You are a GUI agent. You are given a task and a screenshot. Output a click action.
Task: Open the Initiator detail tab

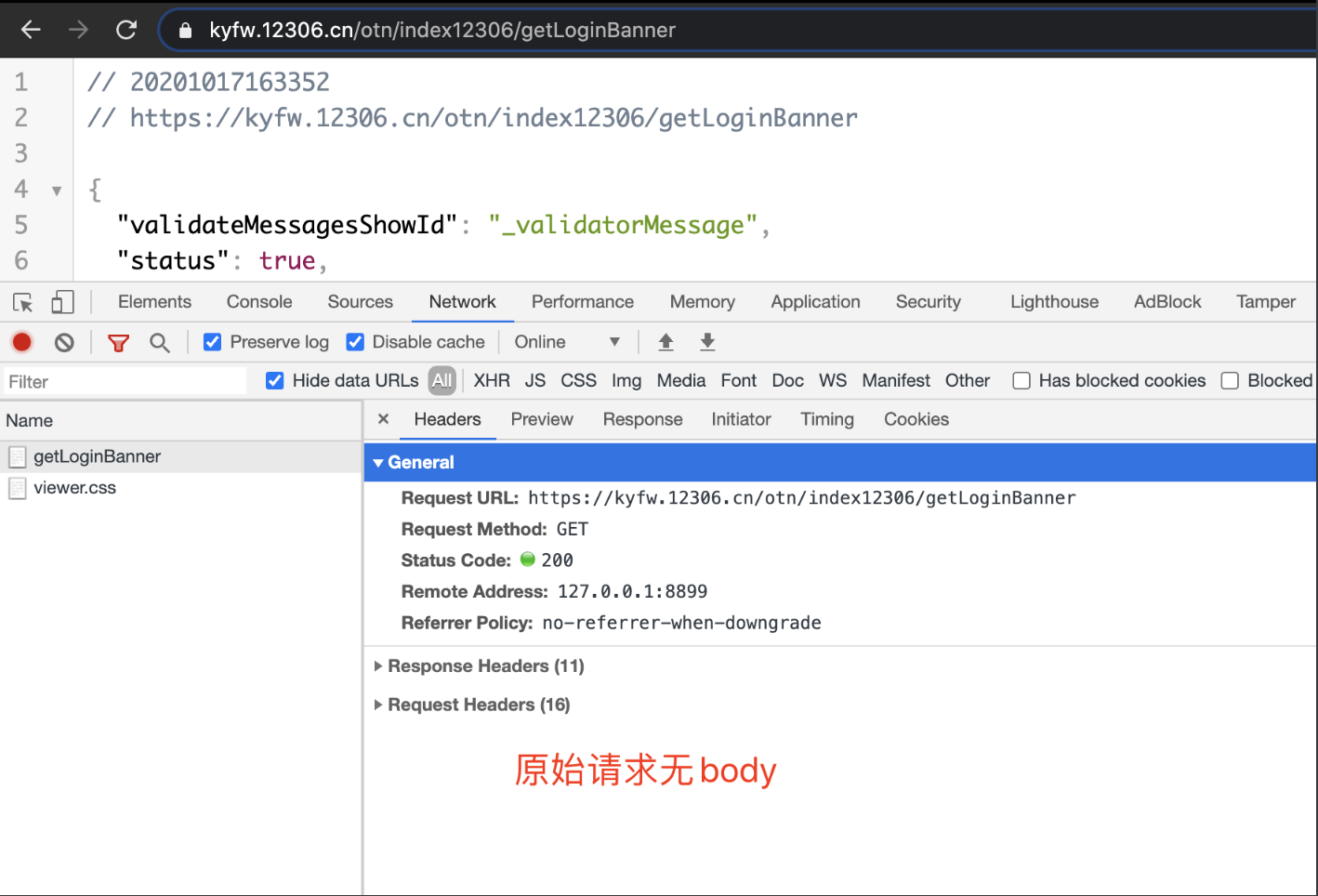tap(741, 419)
